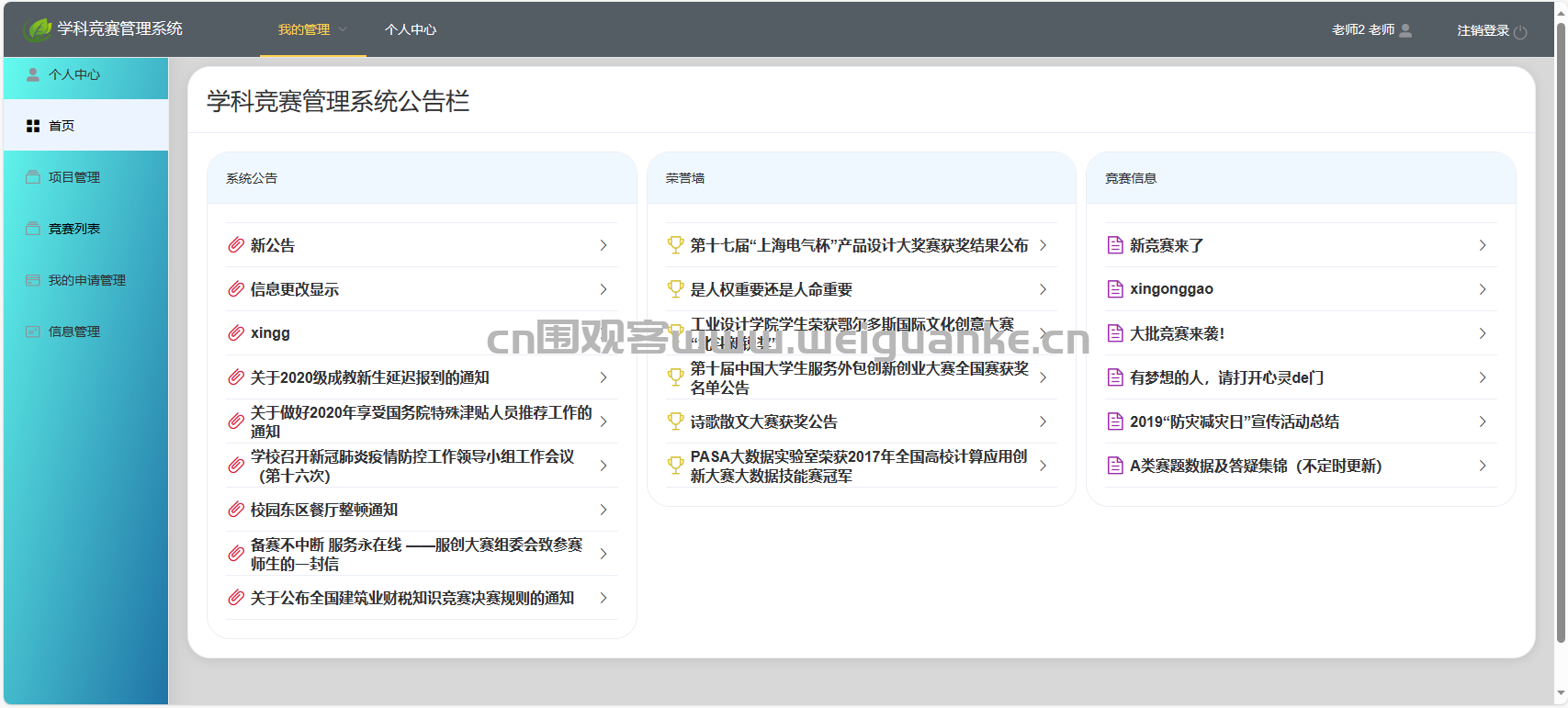
Task: Click the chevron at right of 信息更改显示 row
Action: (604, 289)
